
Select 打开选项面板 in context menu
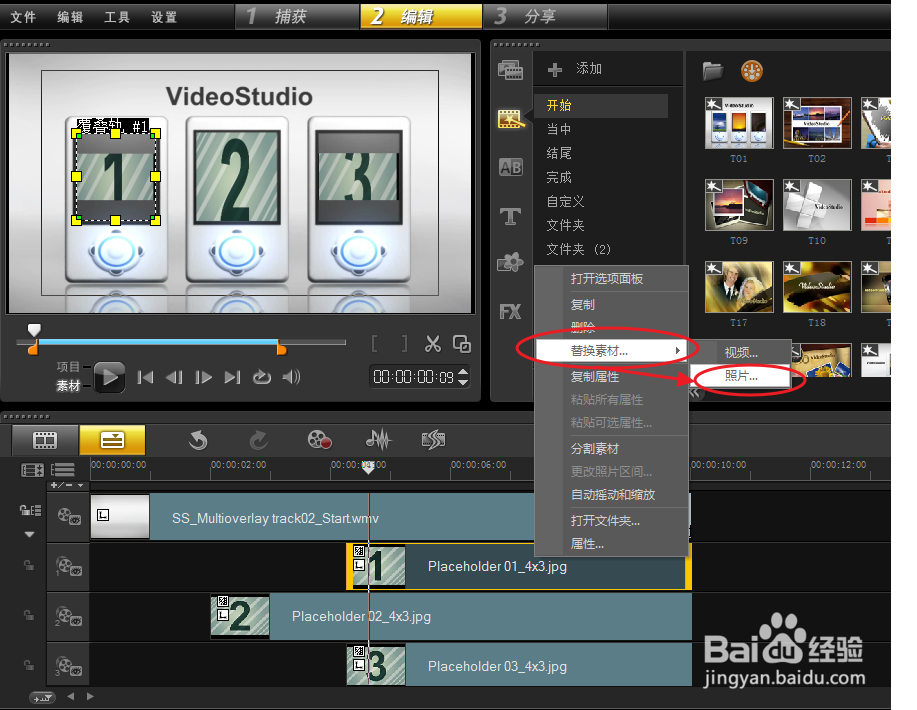pos(607,278)
